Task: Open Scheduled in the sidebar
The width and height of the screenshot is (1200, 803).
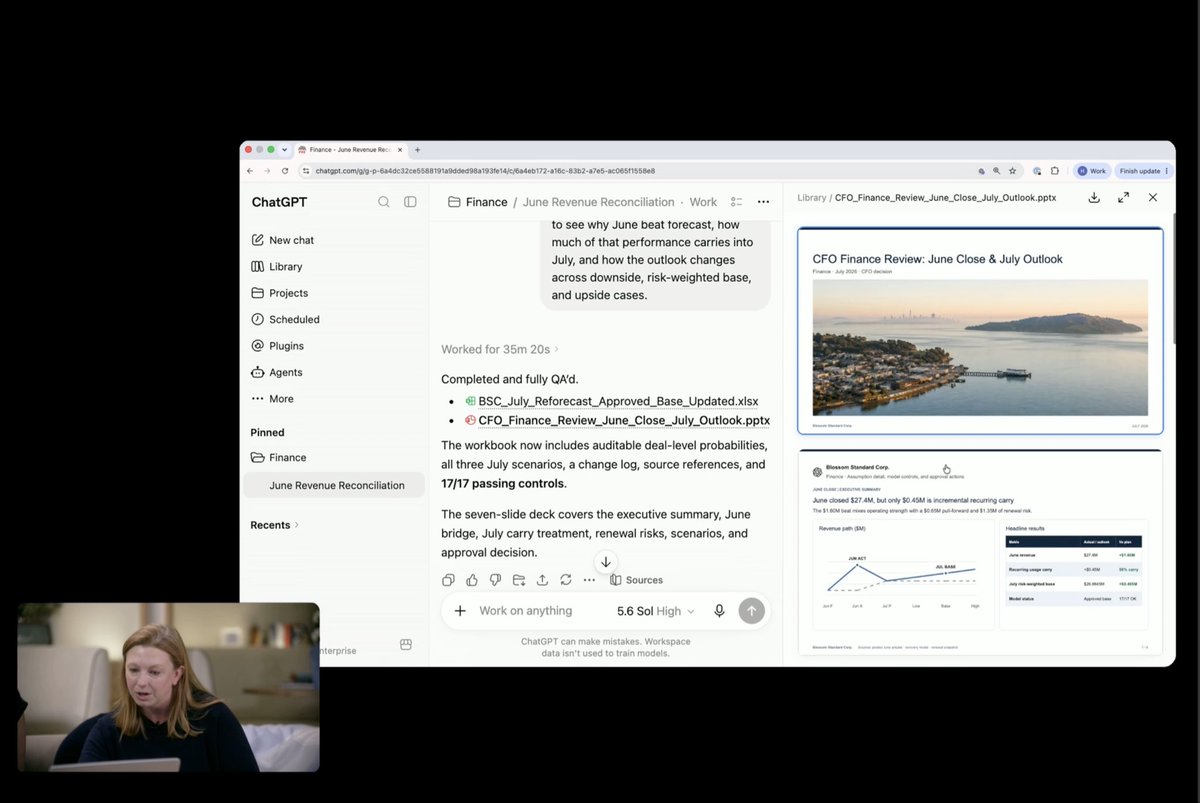Action: click(286, 320)
